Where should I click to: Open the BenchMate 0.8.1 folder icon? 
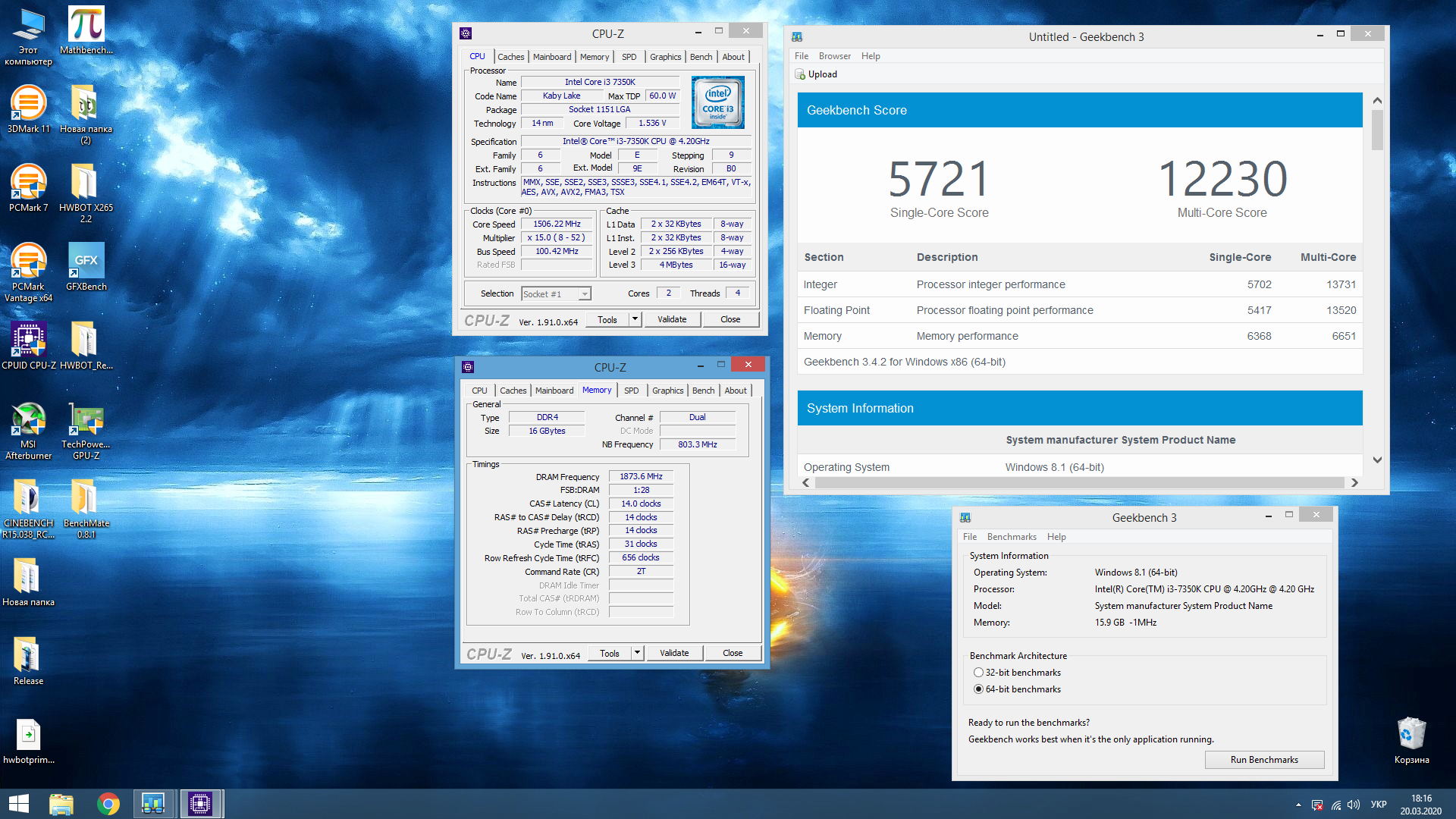point(86,509)
